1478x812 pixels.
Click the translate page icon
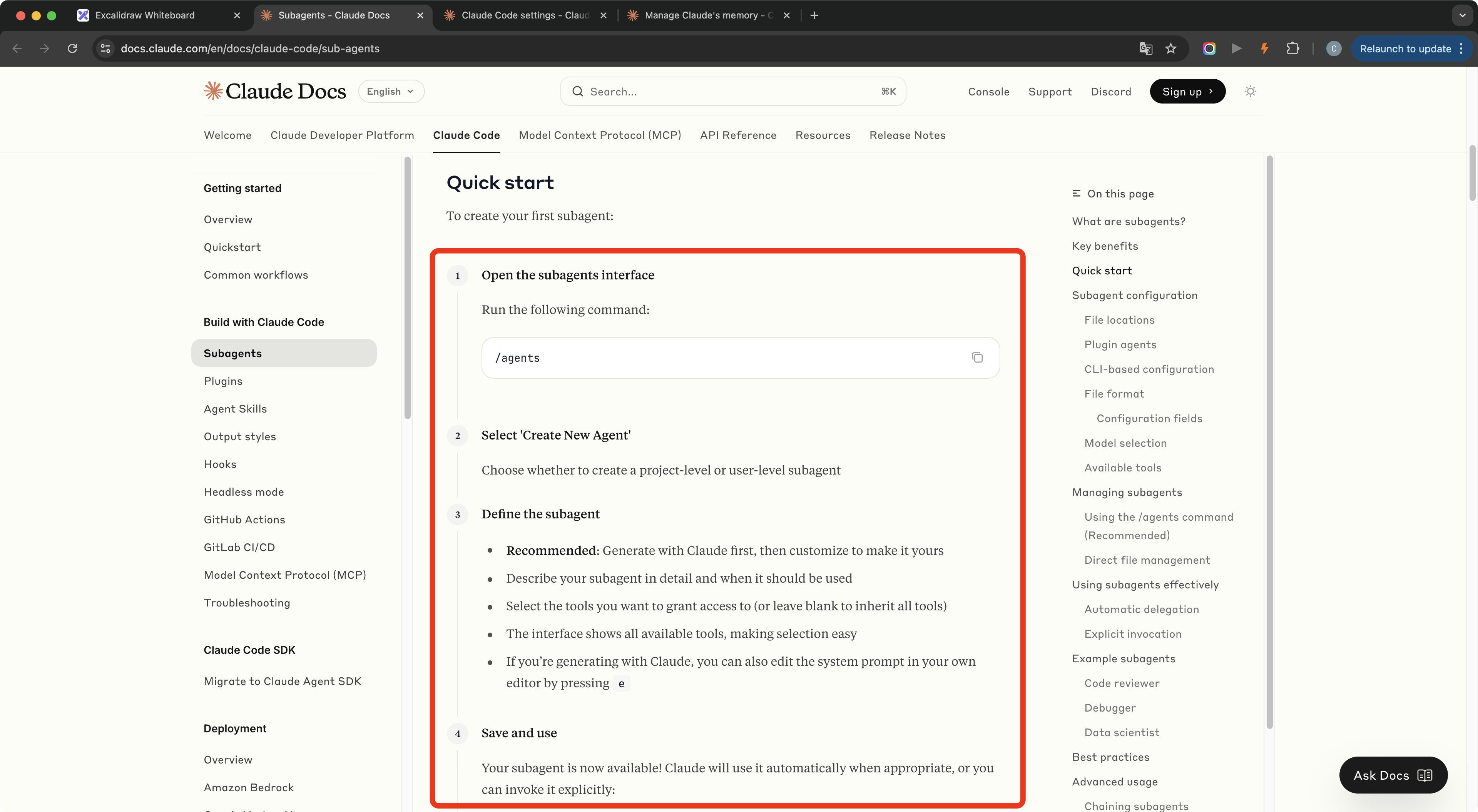pos(1145,49)
